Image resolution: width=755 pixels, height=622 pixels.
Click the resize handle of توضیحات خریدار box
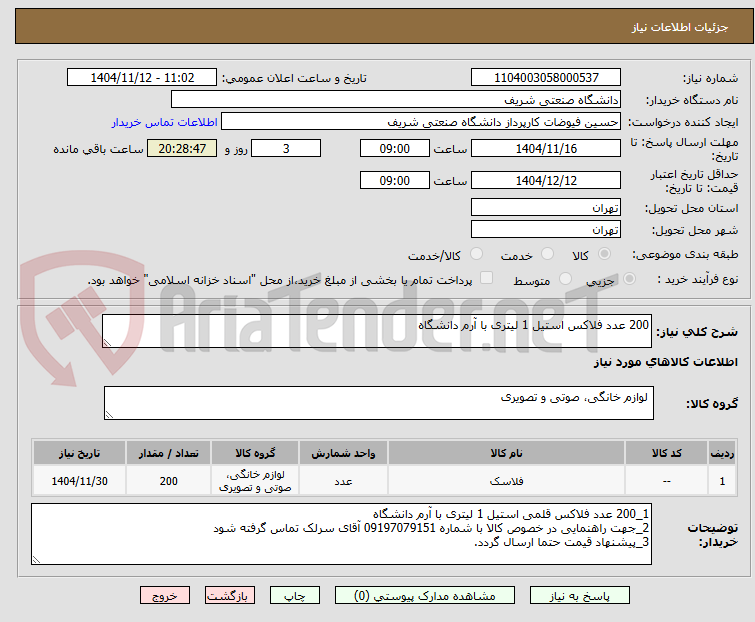click(x=36, y=560)
